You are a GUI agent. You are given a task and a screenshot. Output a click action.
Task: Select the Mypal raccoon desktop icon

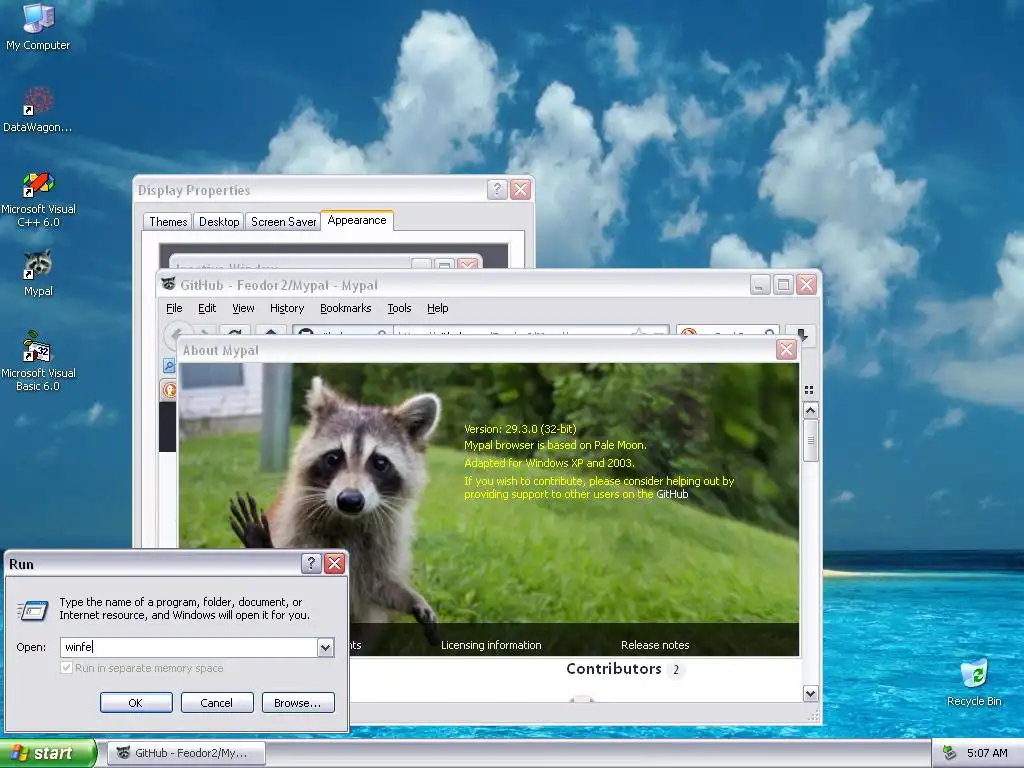(x=38, y=272)
